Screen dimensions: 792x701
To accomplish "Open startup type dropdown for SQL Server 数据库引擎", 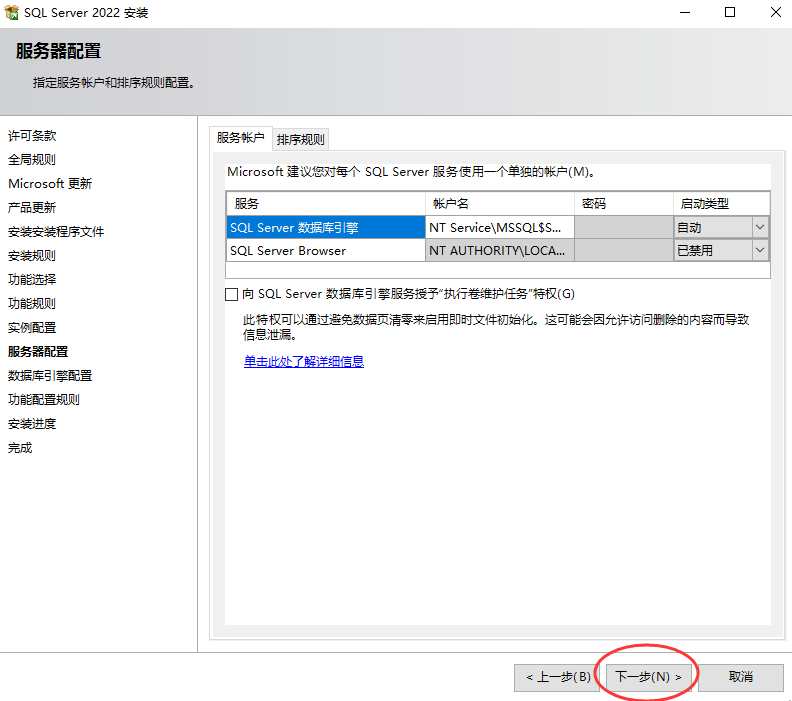I will (x=760, y=227).
